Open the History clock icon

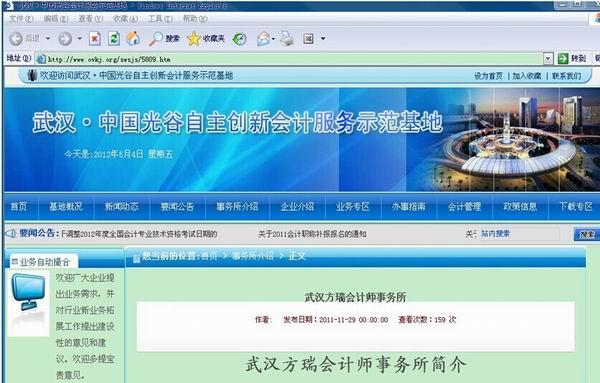240,39
